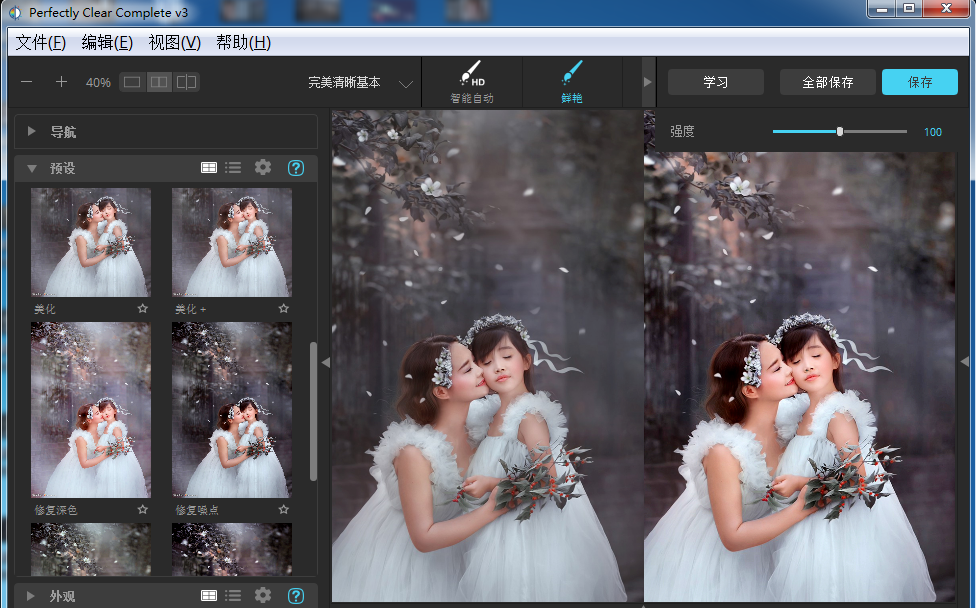Image resolution: width=976 pixels, height=608 pixels.
Task: Switch 外观 panel to list view
Action: (x=233, y=596)
